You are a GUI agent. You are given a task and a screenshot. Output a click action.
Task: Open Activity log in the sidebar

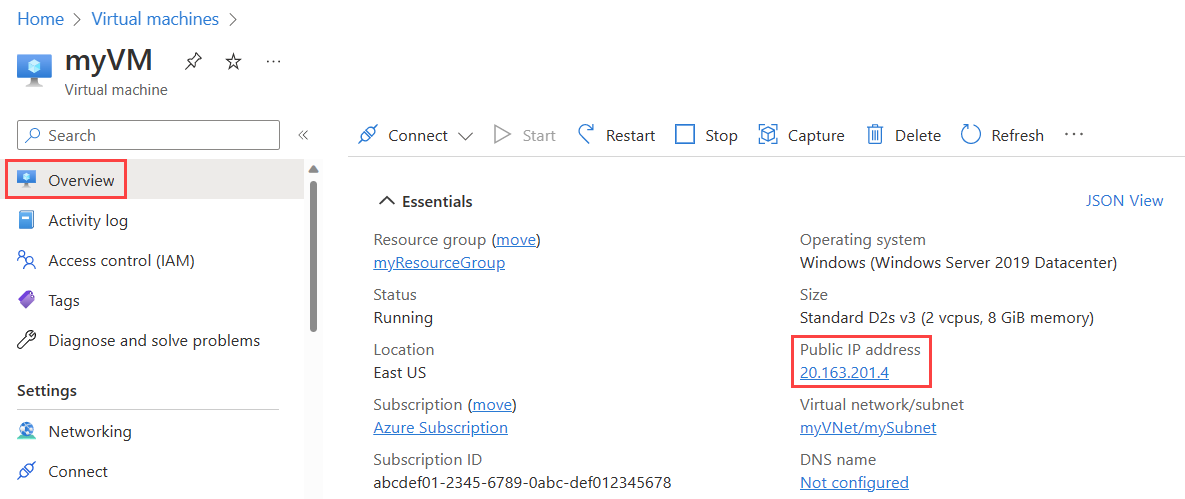click(x=88, y=221)
